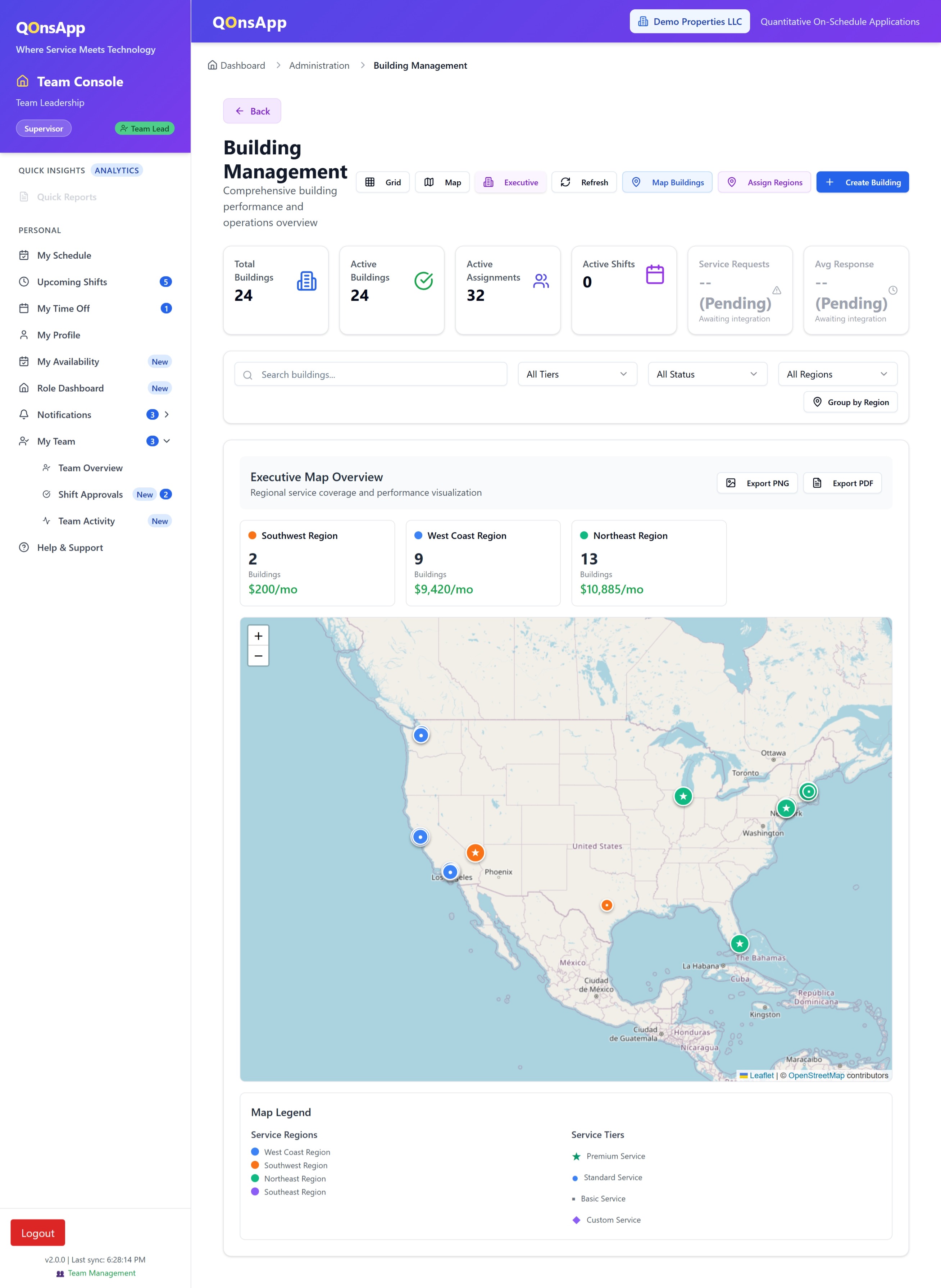Click the map zoom in plus icon

[258, 636]
